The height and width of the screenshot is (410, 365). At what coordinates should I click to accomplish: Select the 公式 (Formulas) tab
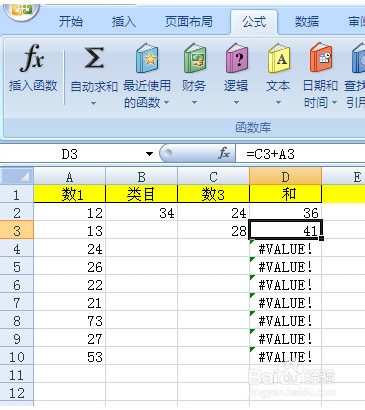coord(254,22)
